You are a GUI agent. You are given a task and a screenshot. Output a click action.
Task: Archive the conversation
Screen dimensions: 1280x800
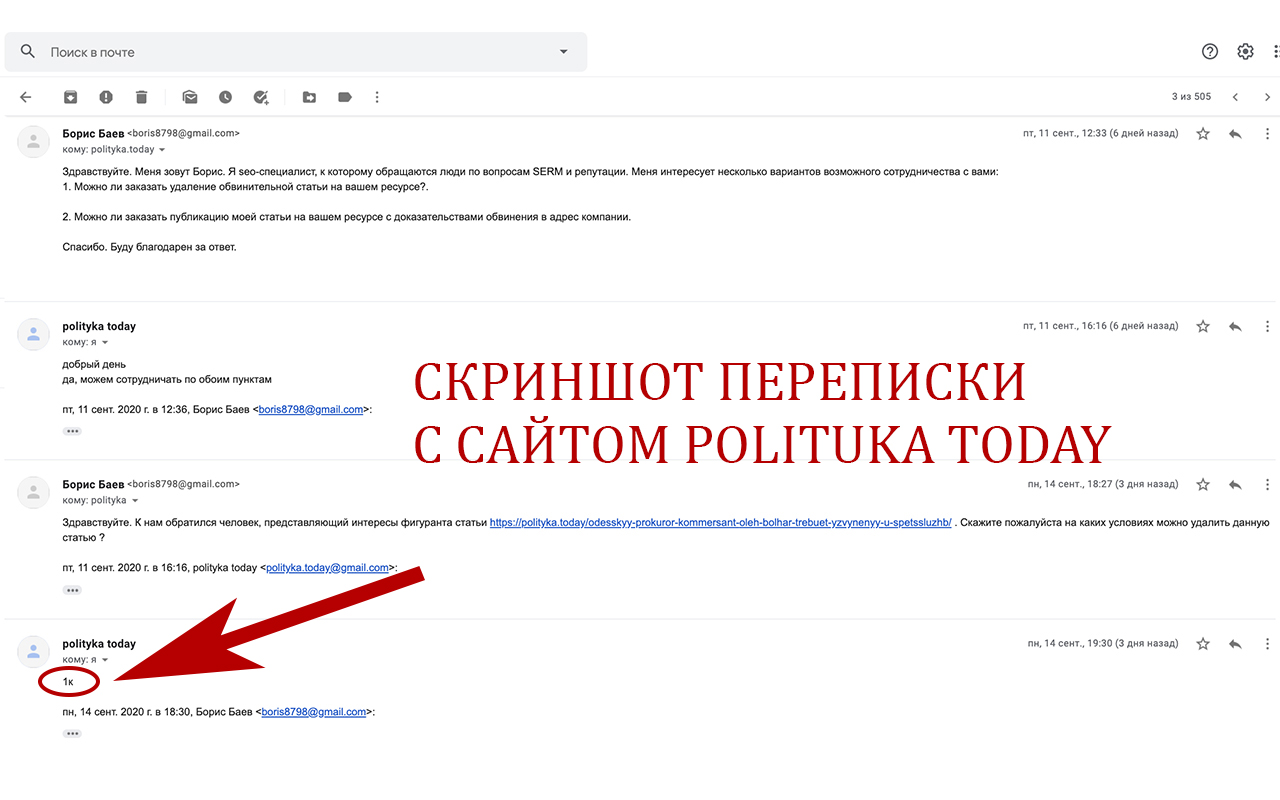[x=70, y=97]
